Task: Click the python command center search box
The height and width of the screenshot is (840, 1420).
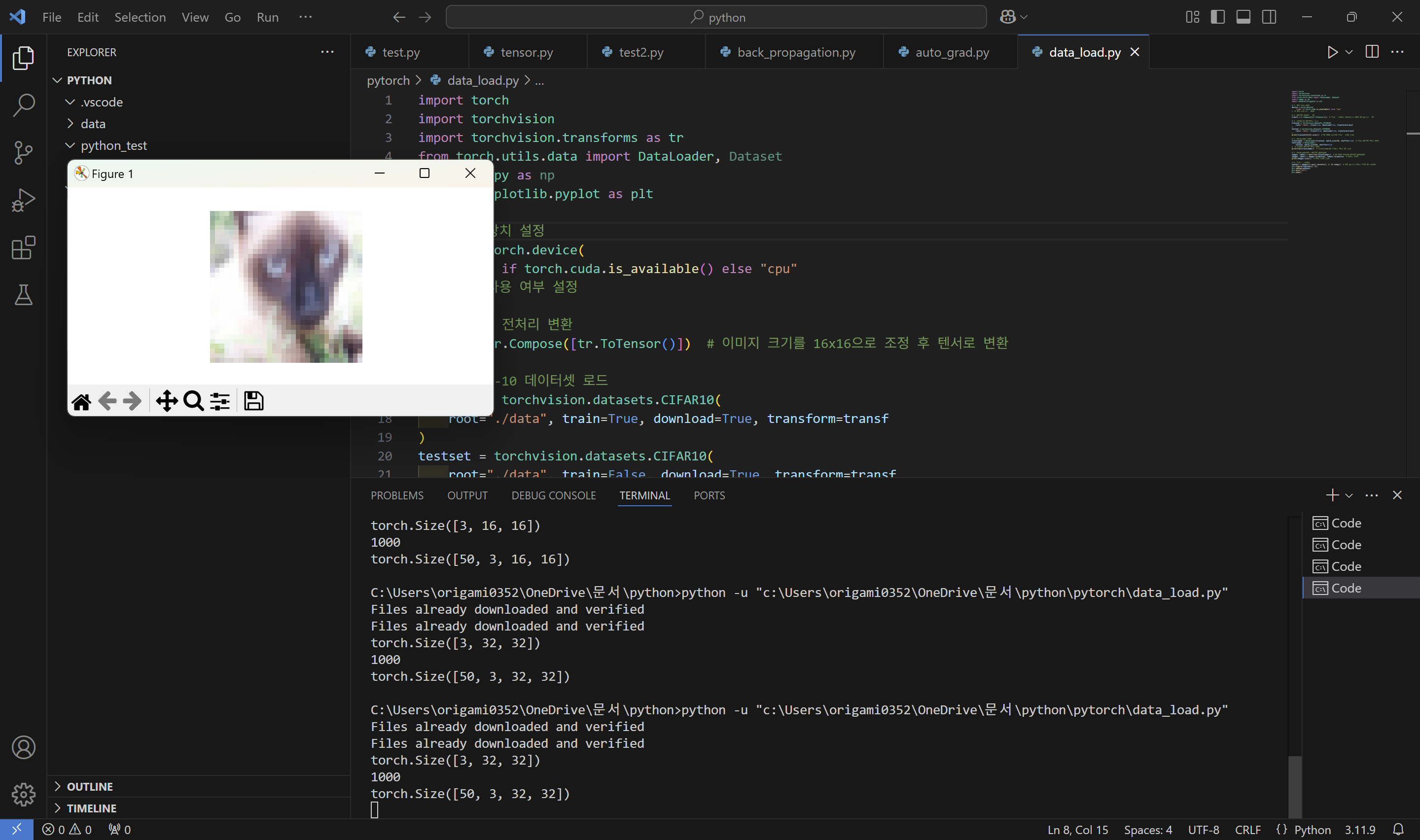Action: coord(716,17)
